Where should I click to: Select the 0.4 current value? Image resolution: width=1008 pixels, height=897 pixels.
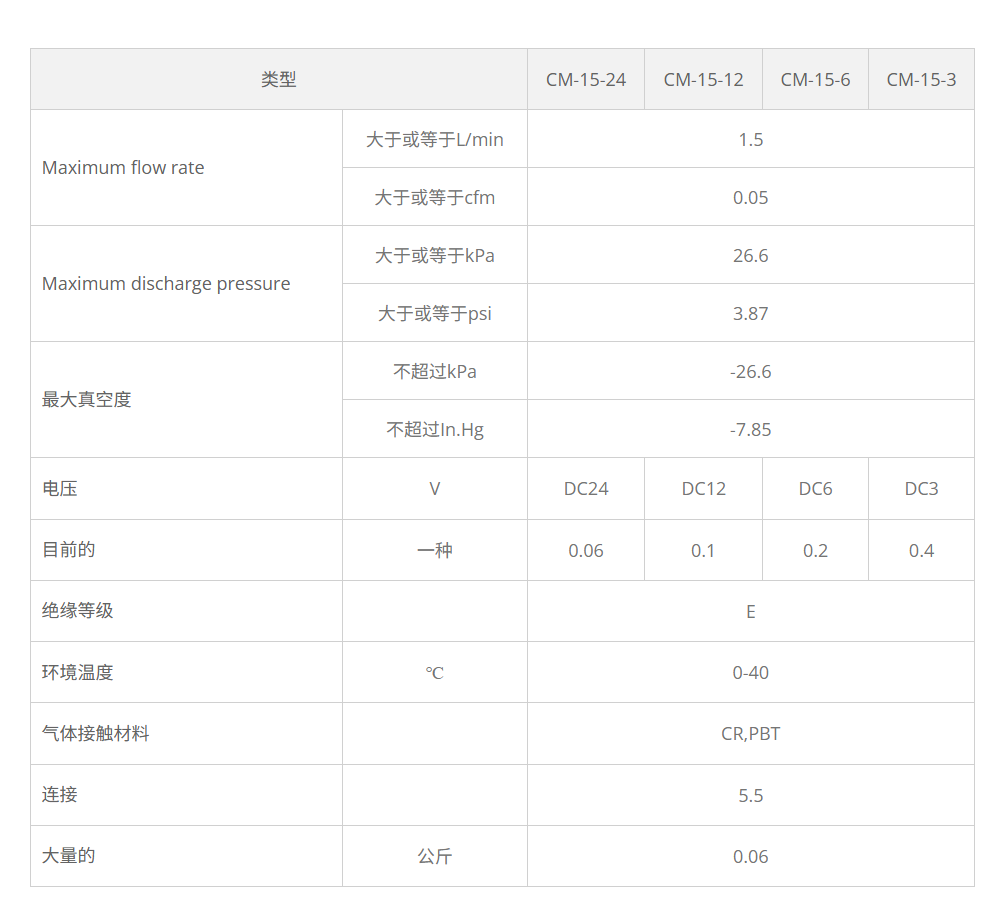(x=920, y=550)
